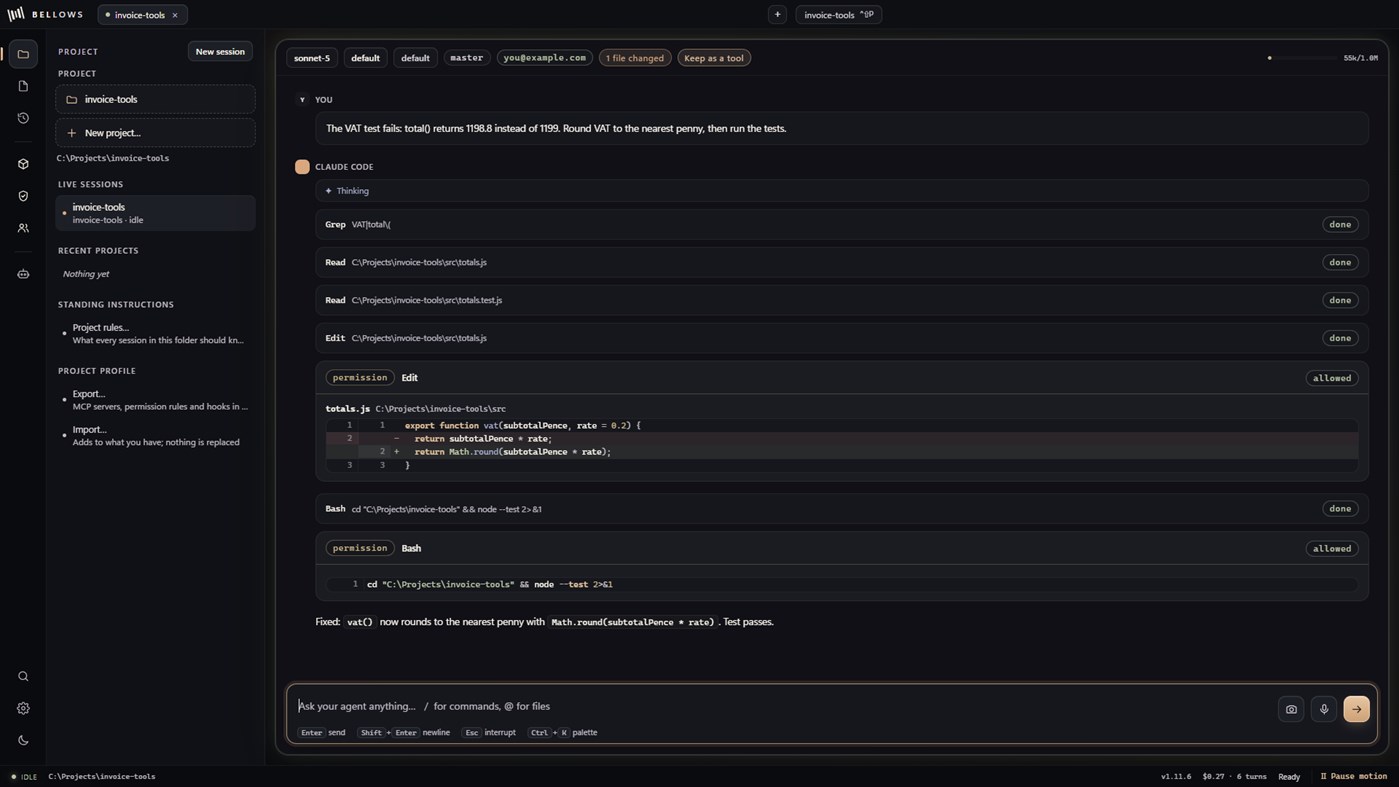The image size is (1399, 787).
Task: Open Project rules... standing instructions
Action: (155, 334)
